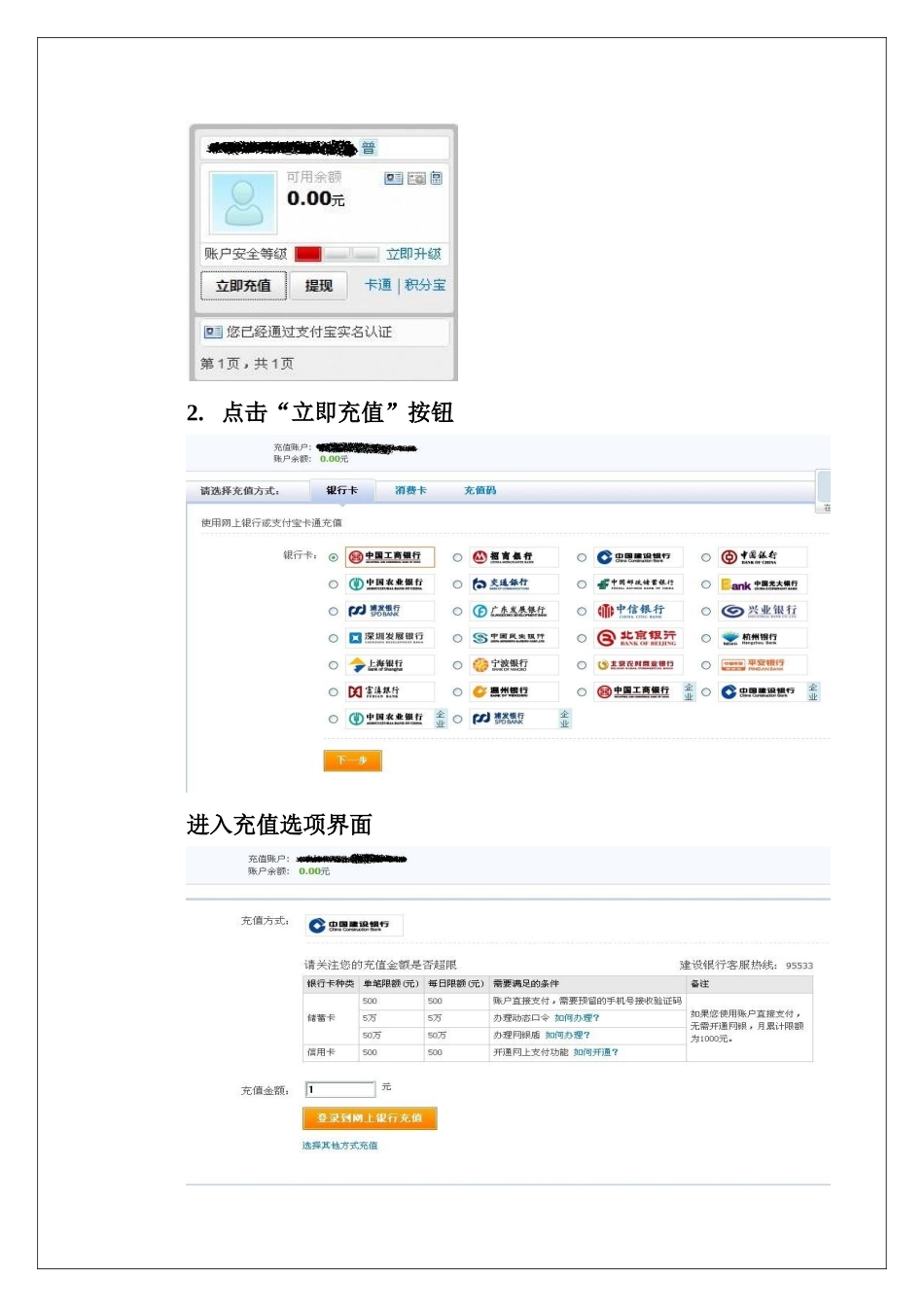Switch to the 充值码 tab
Screen dimensions: 924x1307
[x=480, y=490]
